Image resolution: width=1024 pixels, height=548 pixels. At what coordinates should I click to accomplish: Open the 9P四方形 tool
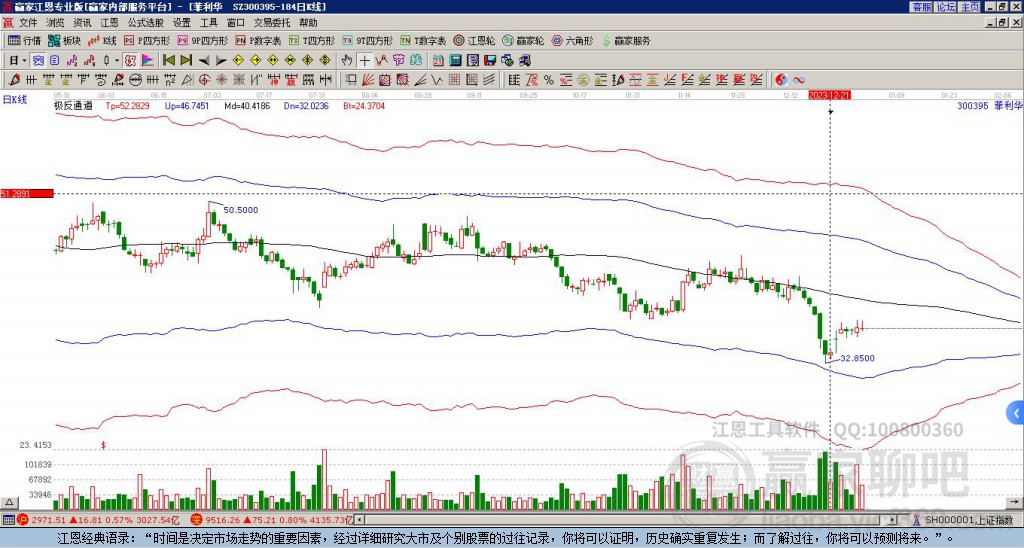202,40
